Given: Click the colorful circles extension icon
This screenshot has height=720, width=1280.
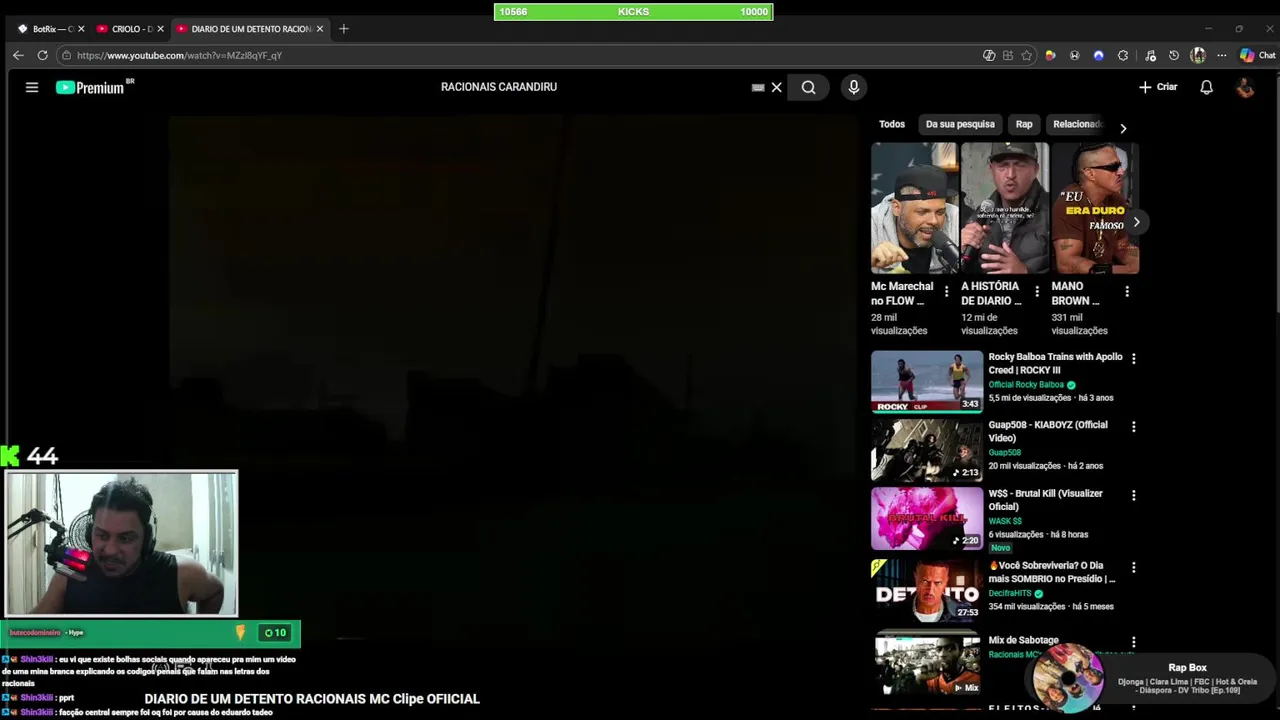Looking at the screenshot, I should [x=1050, y=55].
